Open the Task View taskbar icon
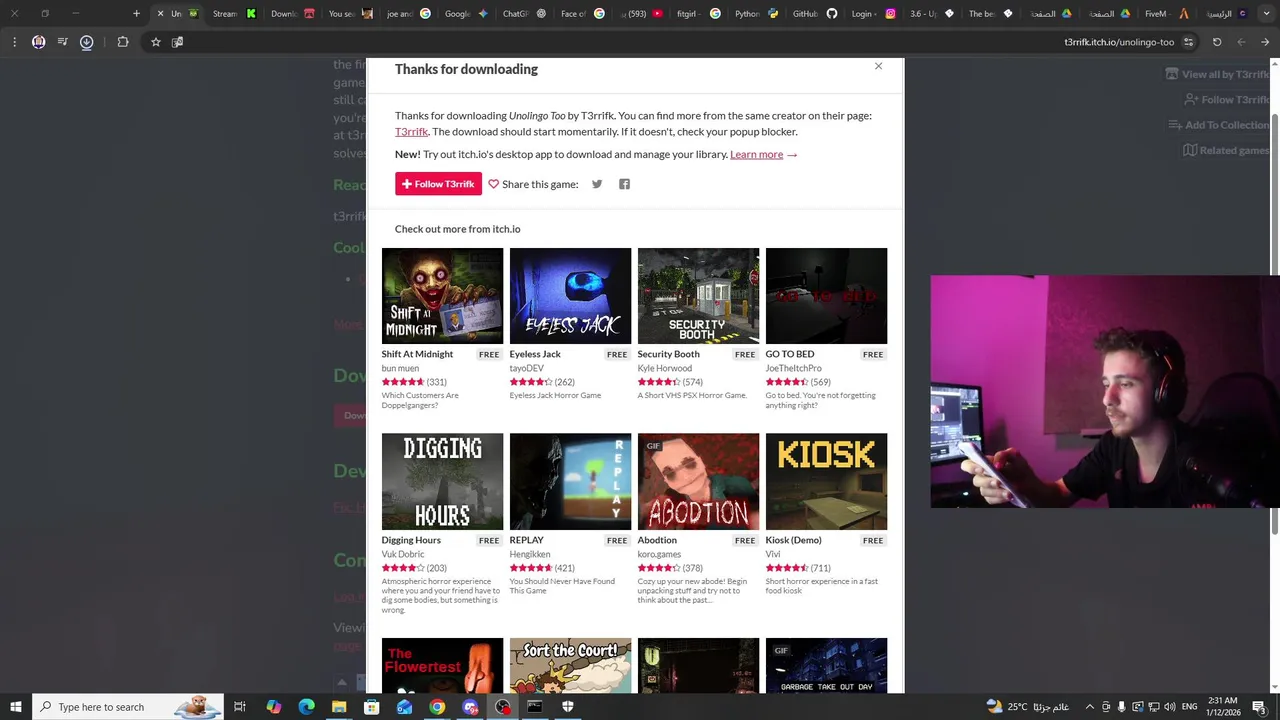The width and height of the screenshot is (1280, 720). (240, 707)
